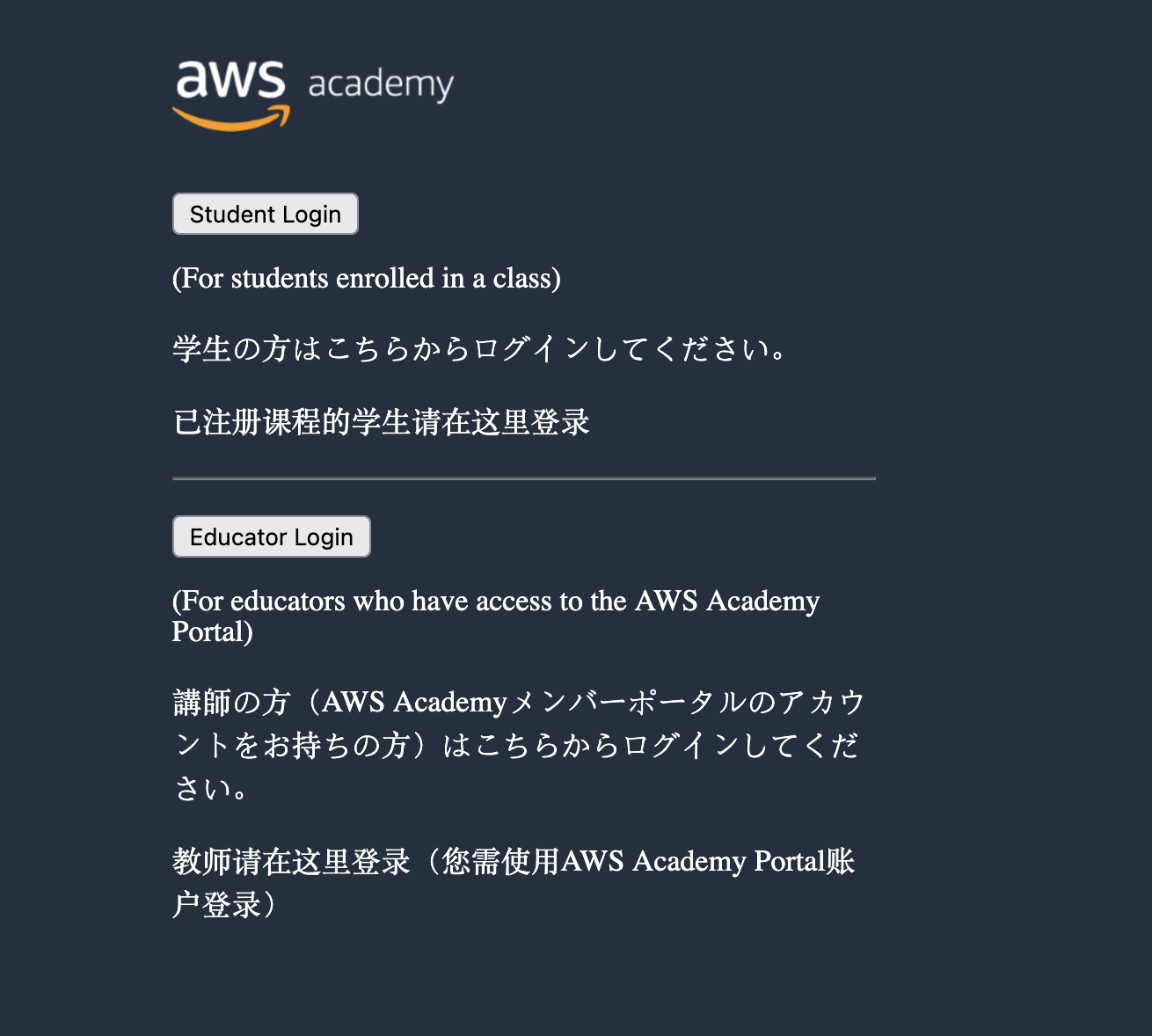Viewport: 1152px width, 1036px height.
Task: Click "(For students enrolled in a class)" text
Action: pos(366,279)
